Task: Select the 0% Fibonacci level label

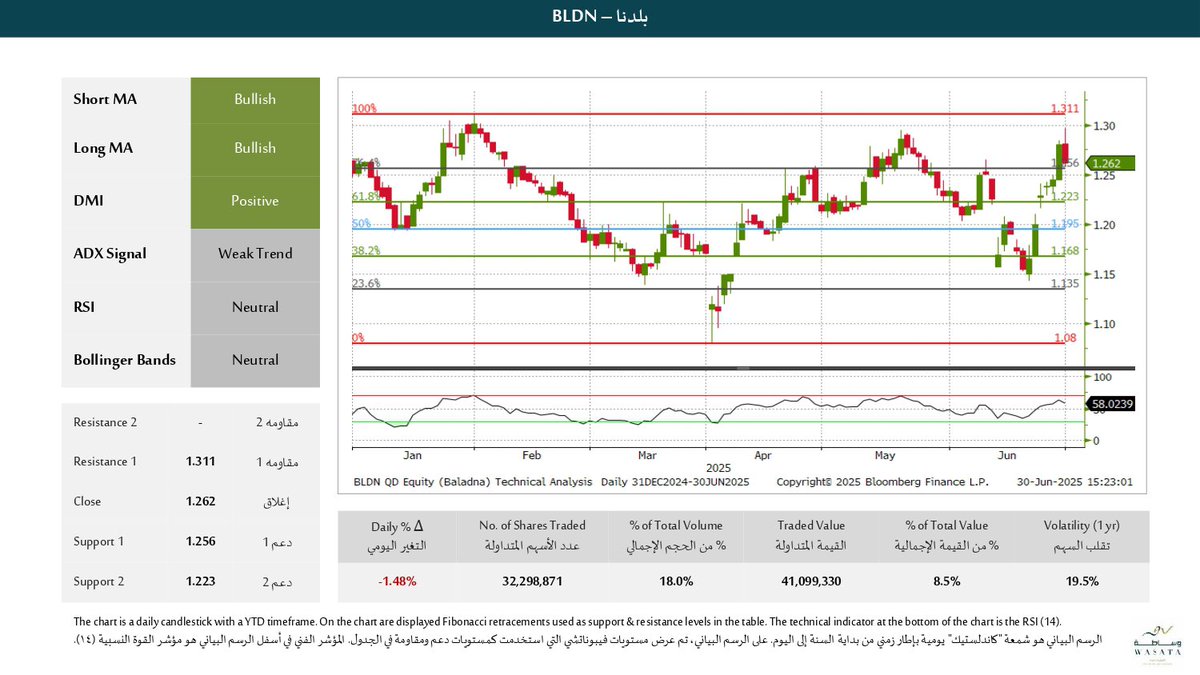Action: click(358, 339)
